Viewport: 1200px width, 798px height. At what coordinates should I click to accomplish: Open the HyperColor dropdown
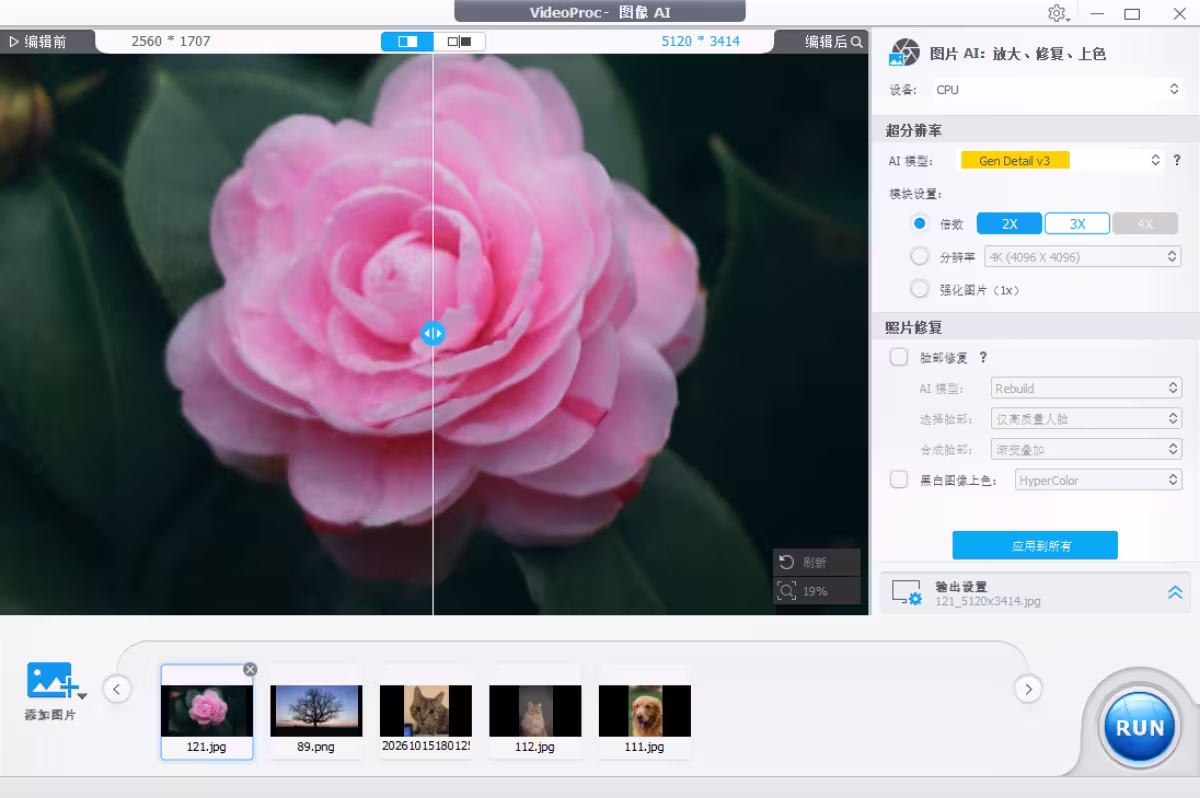1098,480
